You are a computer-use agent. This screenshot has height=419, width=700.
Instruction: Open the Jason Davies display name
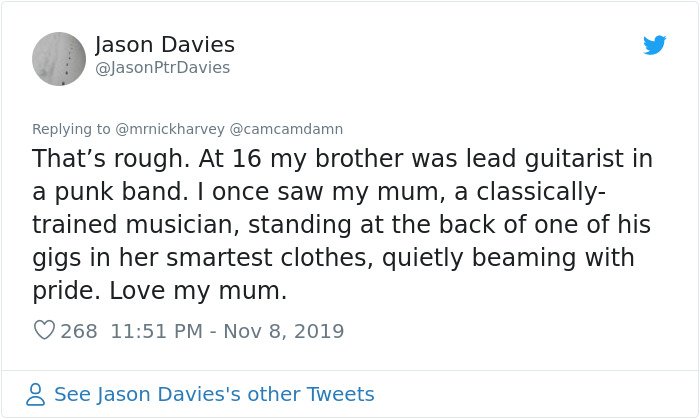click(165, 45)
